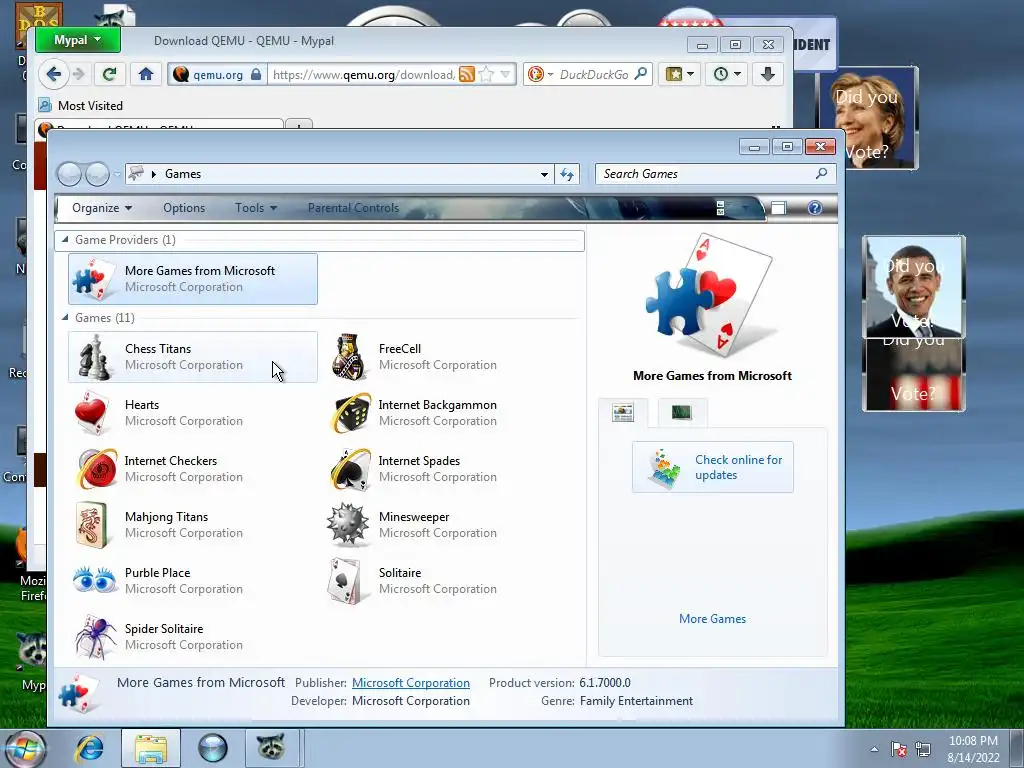1024x768 pixels.
Task: Click network icon in system tray
Action: tap(923, 749)
